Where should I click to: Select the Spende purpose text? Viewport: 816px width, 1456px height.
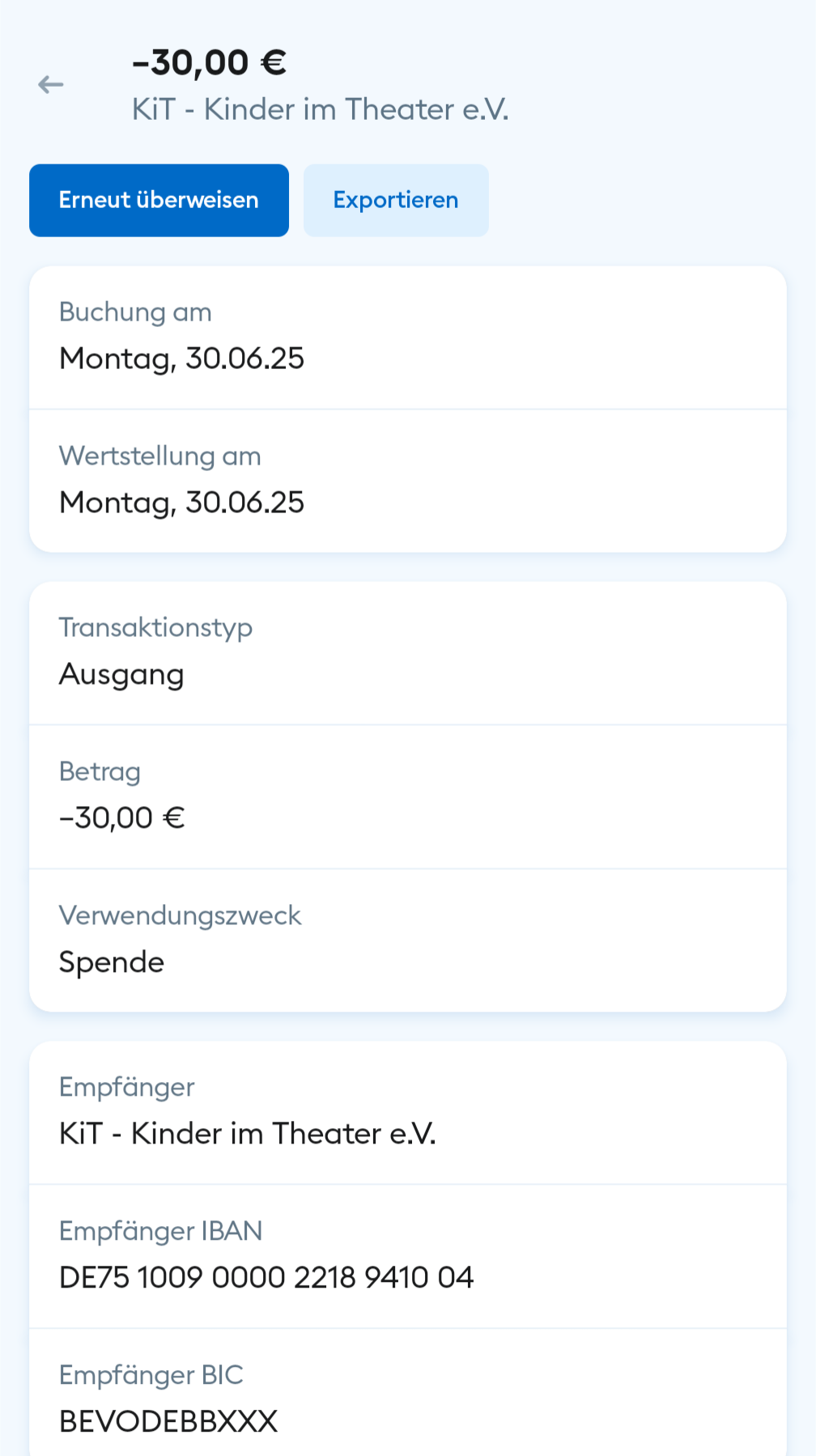(112, 962)
